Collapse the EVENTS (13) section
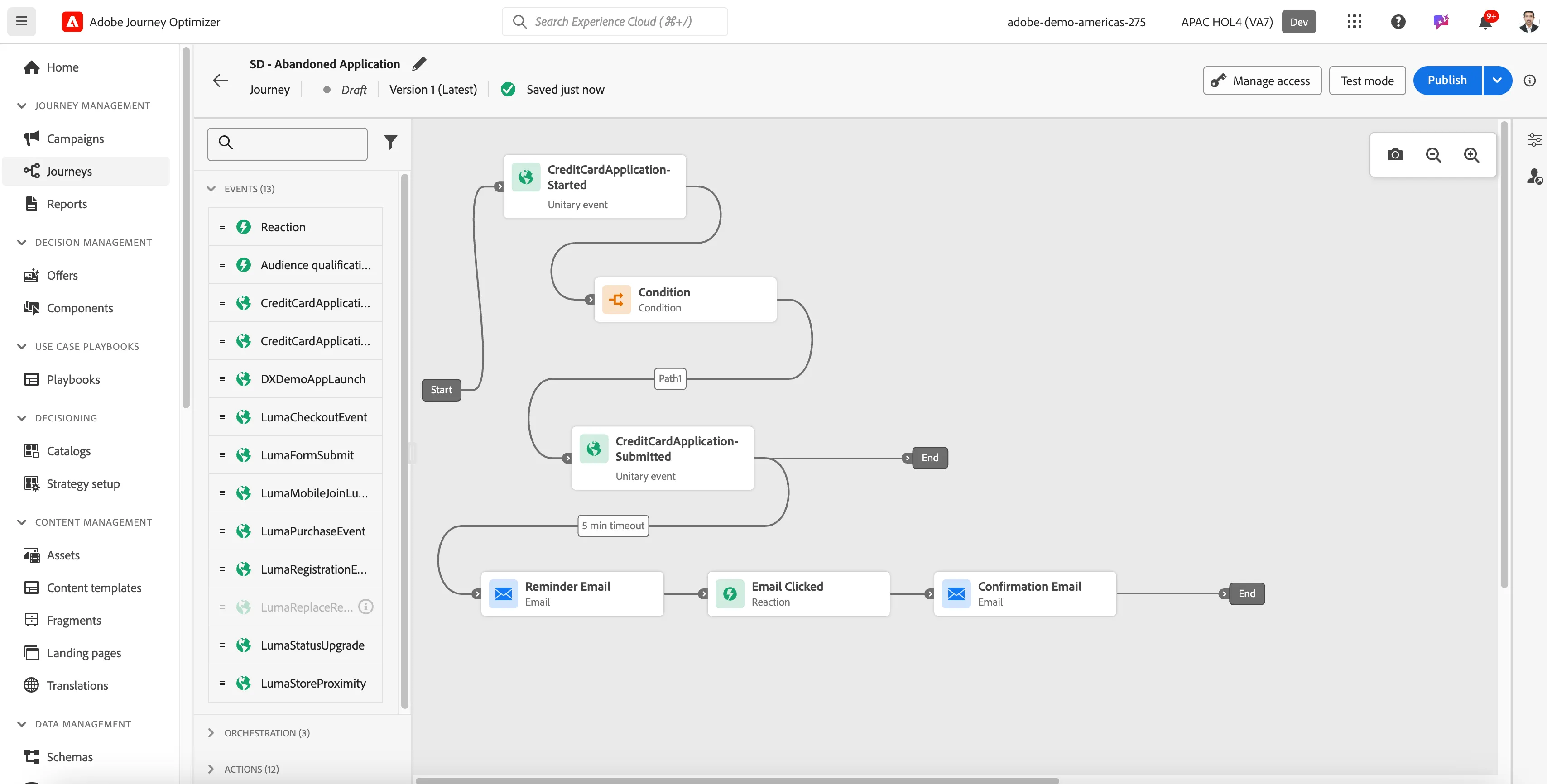The image size is (1547, 784). [x=211, y=189]
